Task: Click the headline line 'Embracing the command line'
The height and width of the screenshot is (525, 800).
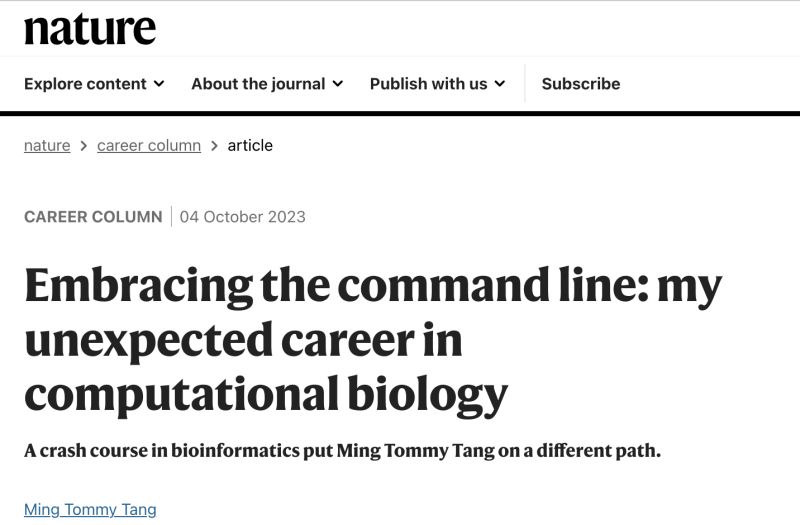Action: coord(336,286)
